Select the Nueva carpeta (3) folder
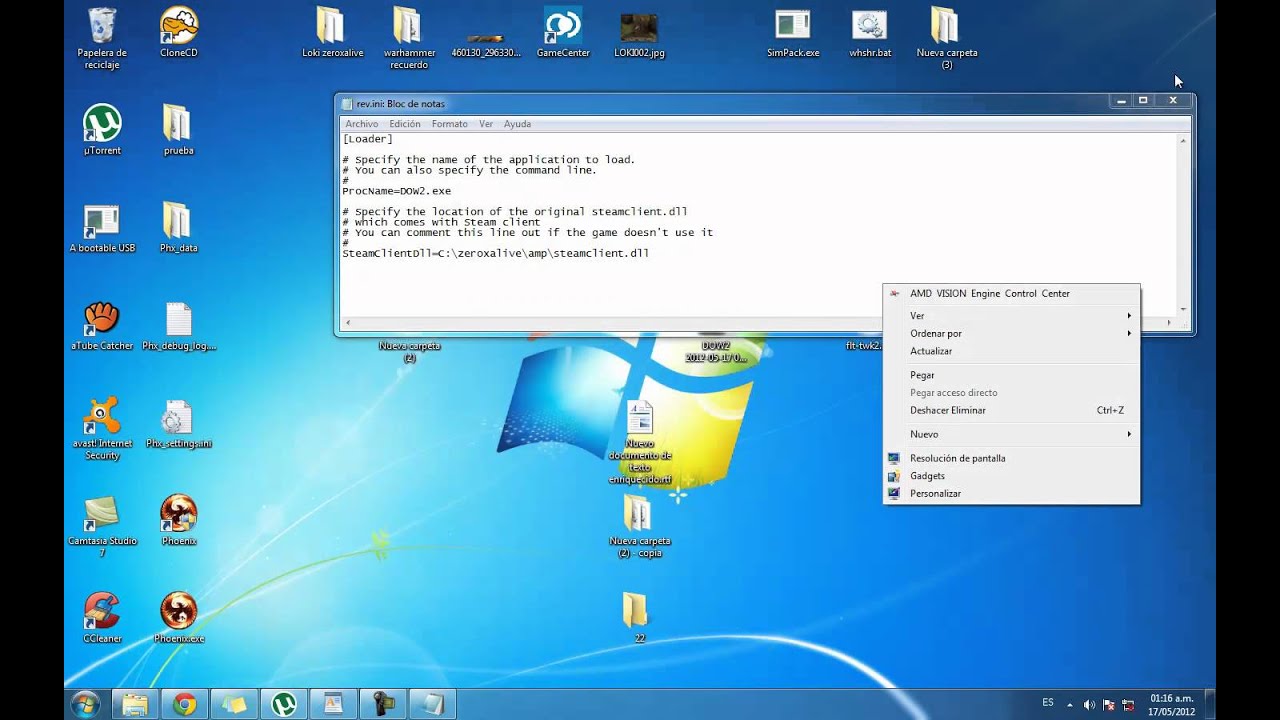Viewport: 1280px width, 720px height. 947,38
